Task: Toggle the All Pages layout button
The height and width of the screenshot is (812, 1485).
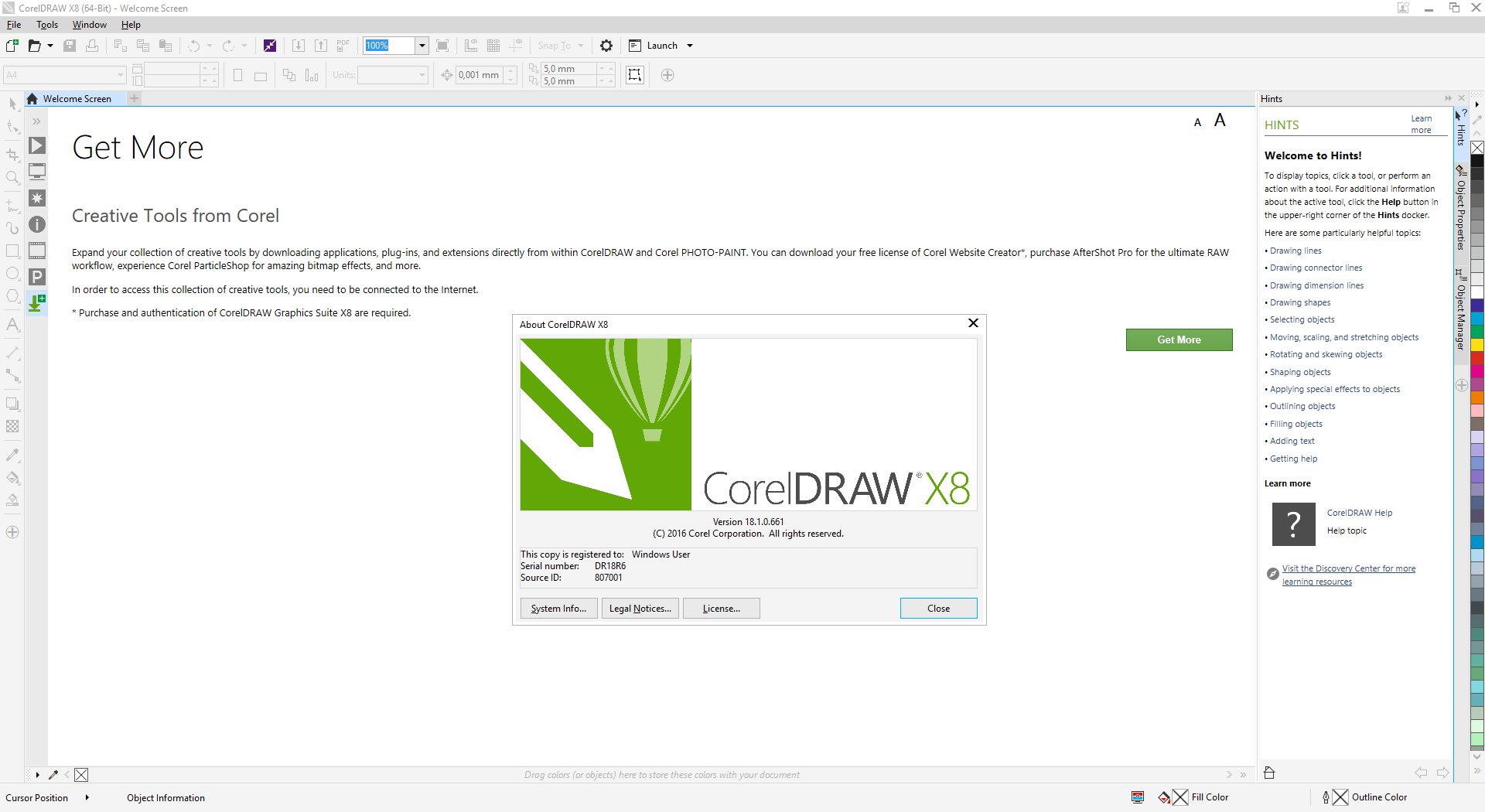Action: 289,75
